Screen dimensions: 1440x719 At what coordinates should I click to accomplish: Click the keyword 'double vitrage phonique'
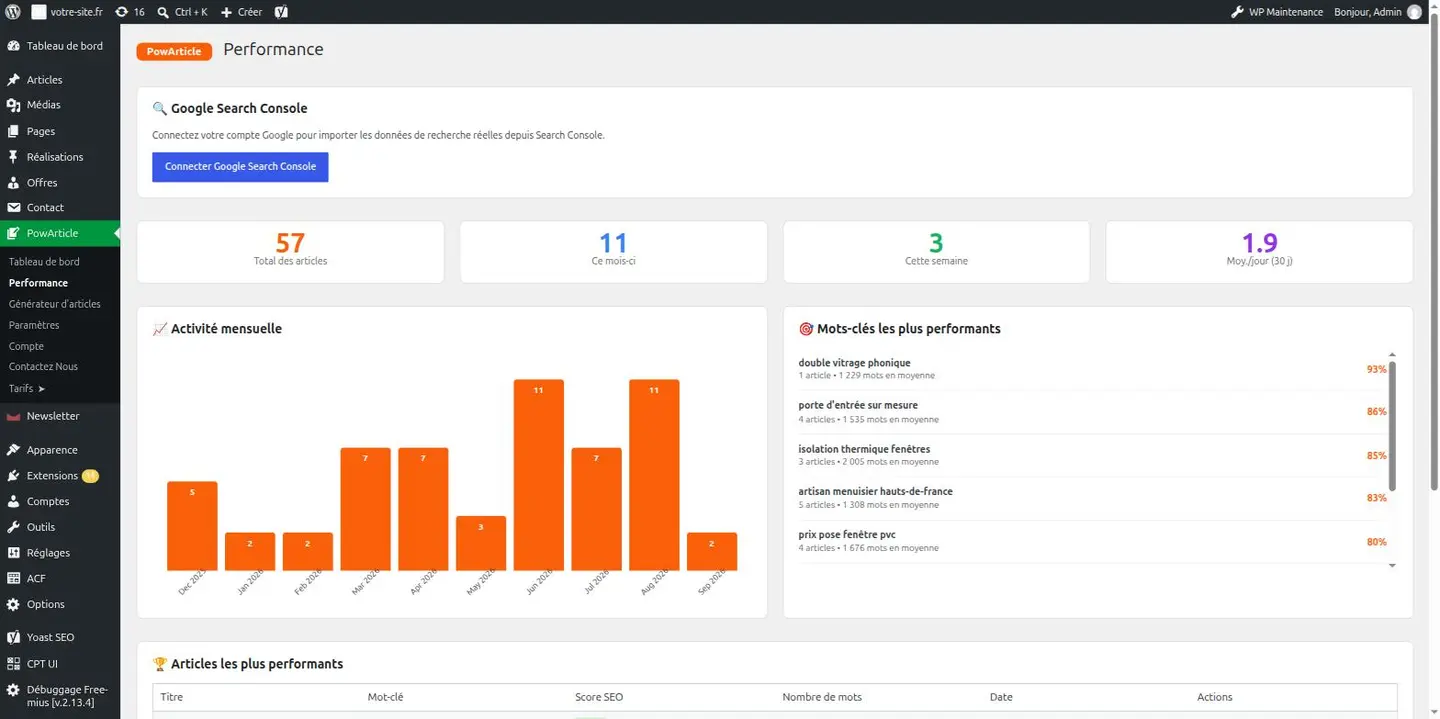pos(854,363)
